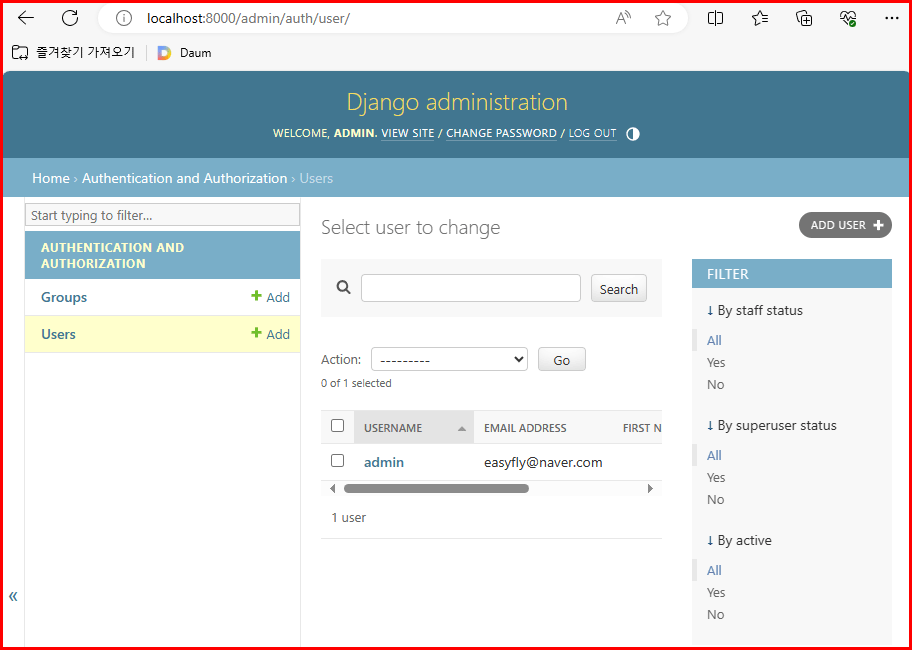Click the 0 of 1 selected text
912x650 pixels.
356,383
